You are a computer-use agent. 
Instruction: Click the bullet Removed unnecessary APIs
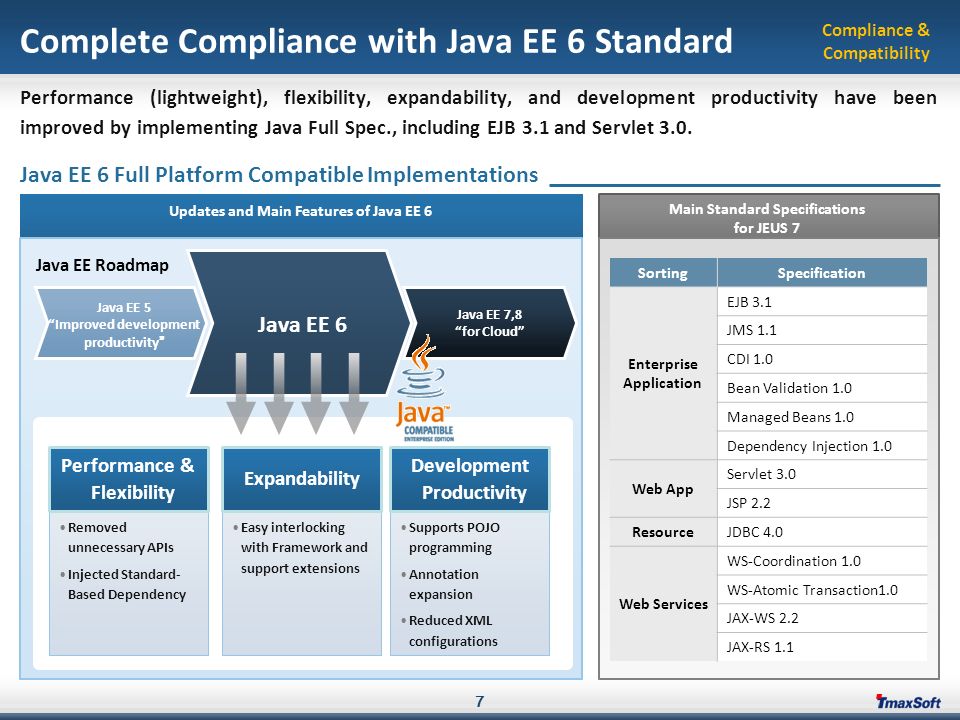[x=117, y=538]
